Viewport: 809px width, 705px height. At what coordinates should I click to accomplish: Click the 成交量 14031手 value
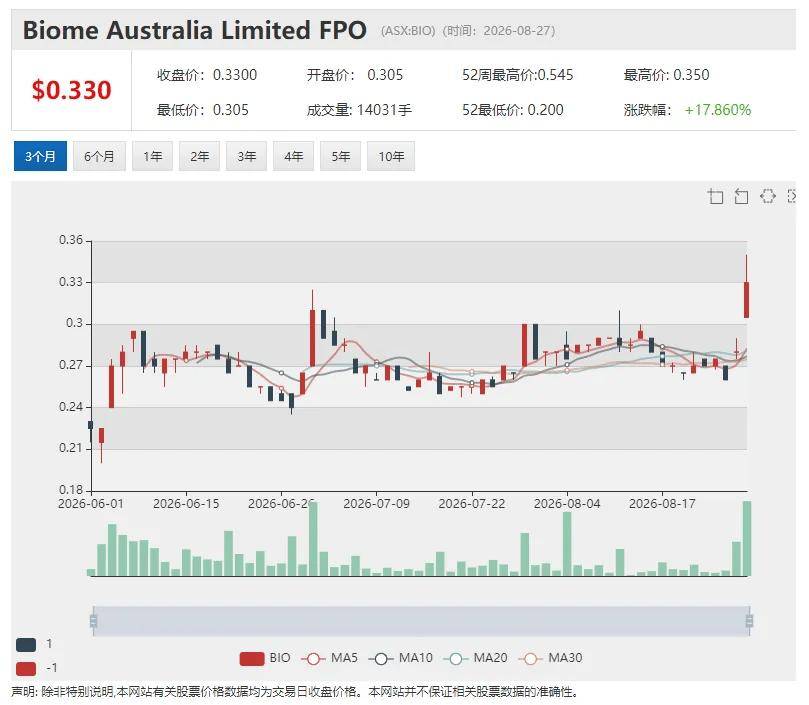(x=384, y=110)
